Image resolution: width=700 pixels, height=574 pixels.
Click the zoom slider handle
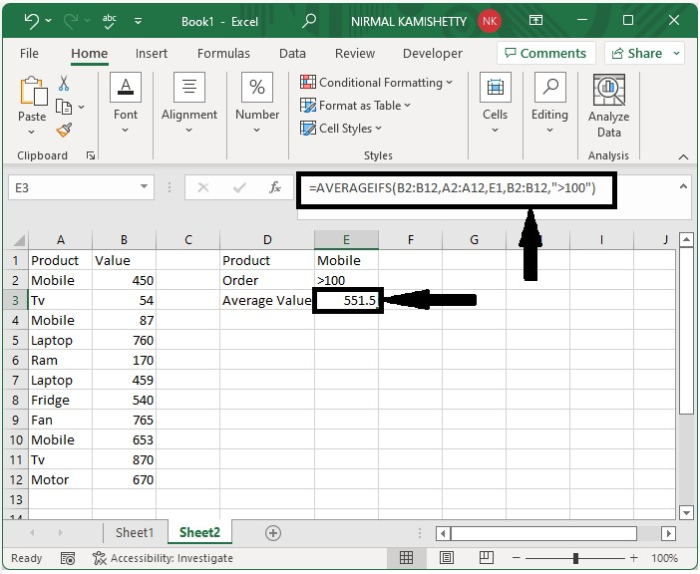[575, 558]
